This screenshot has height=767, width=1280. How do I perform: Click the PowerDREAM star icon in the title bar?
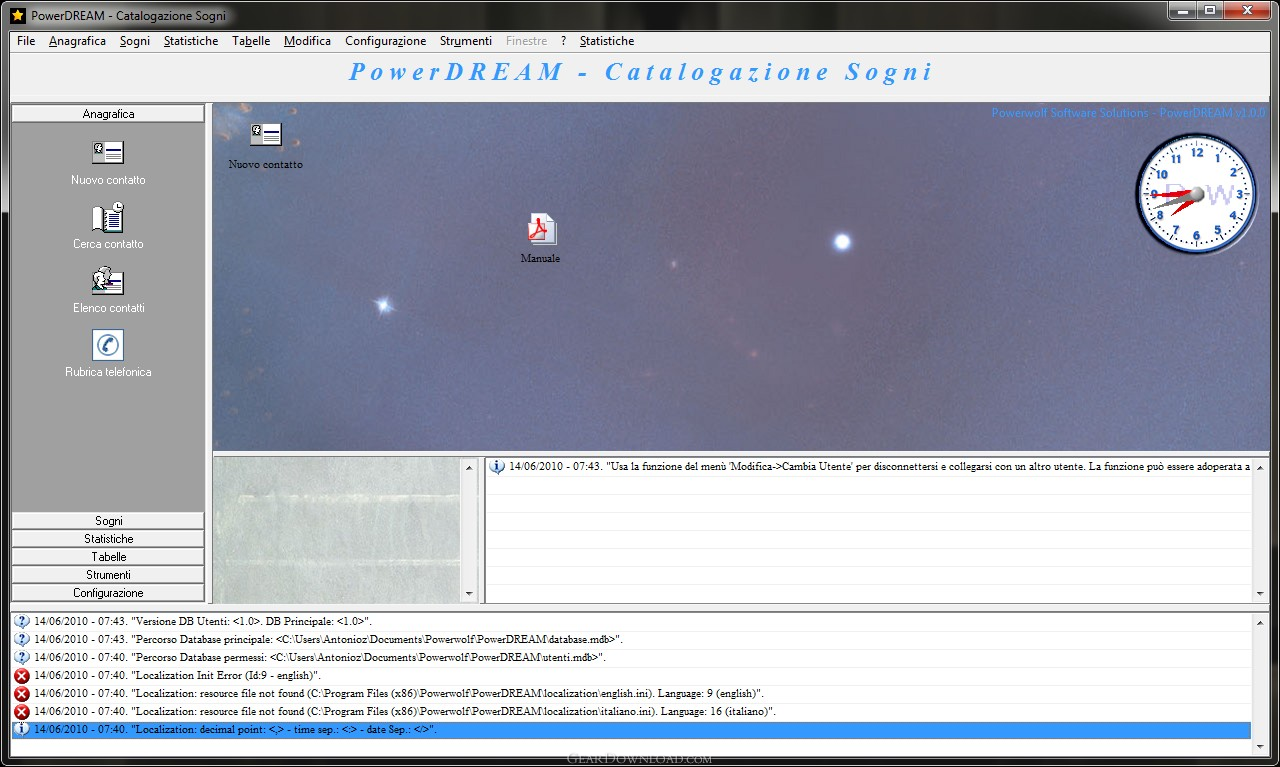17,15
